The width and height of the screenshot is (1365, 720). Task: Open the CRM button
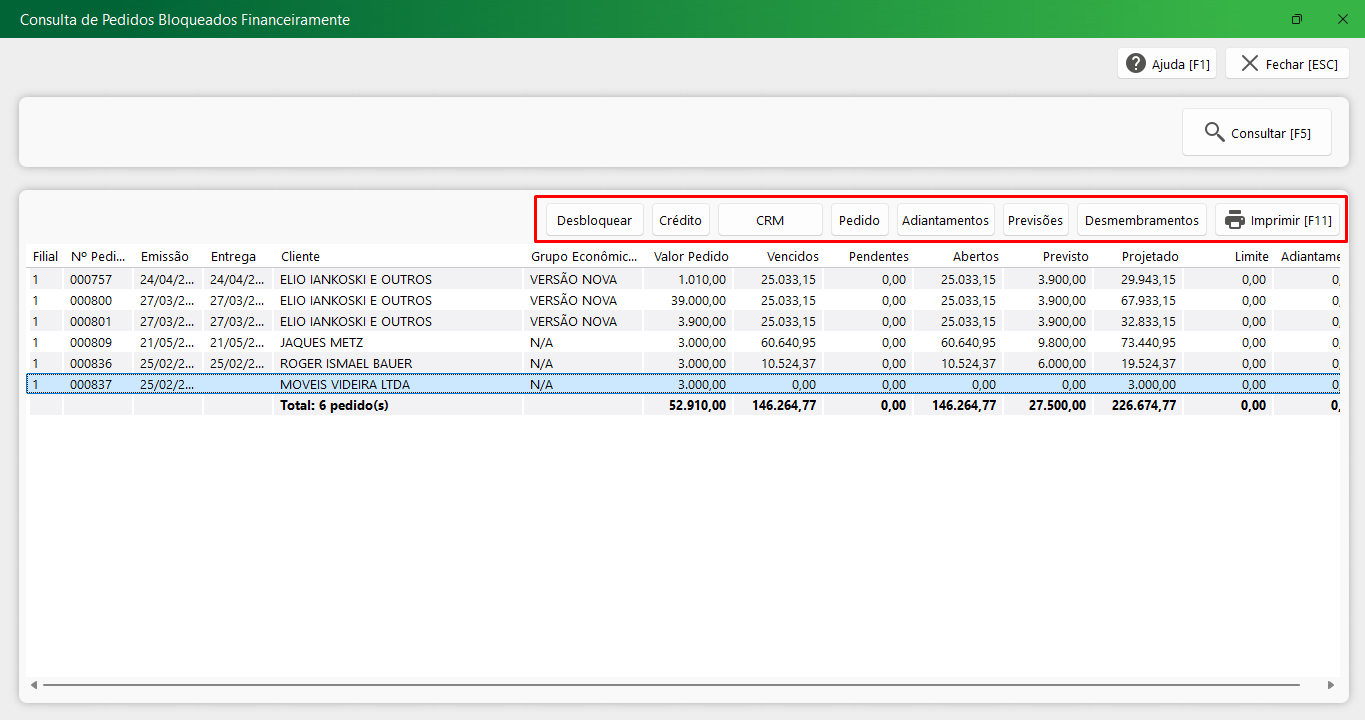[770, 220]
